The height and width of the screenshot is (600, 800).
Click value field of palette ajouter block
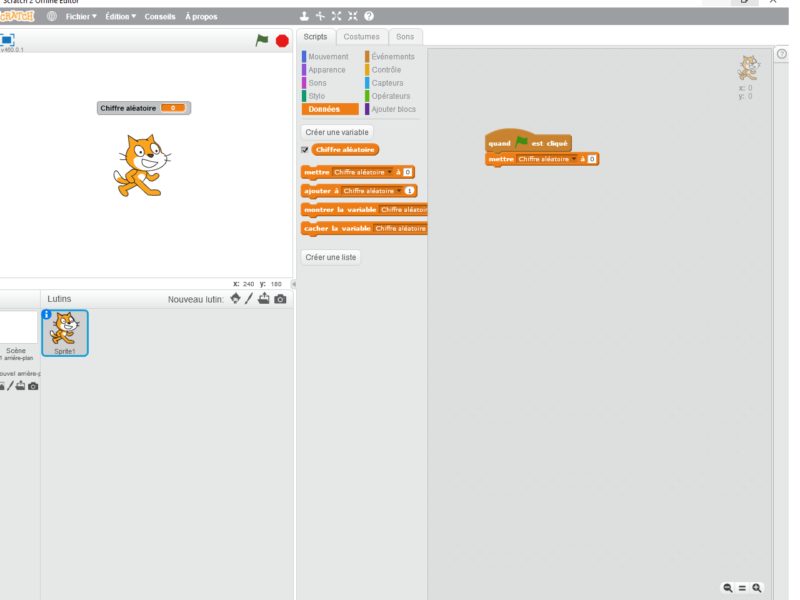coord(409,191)
